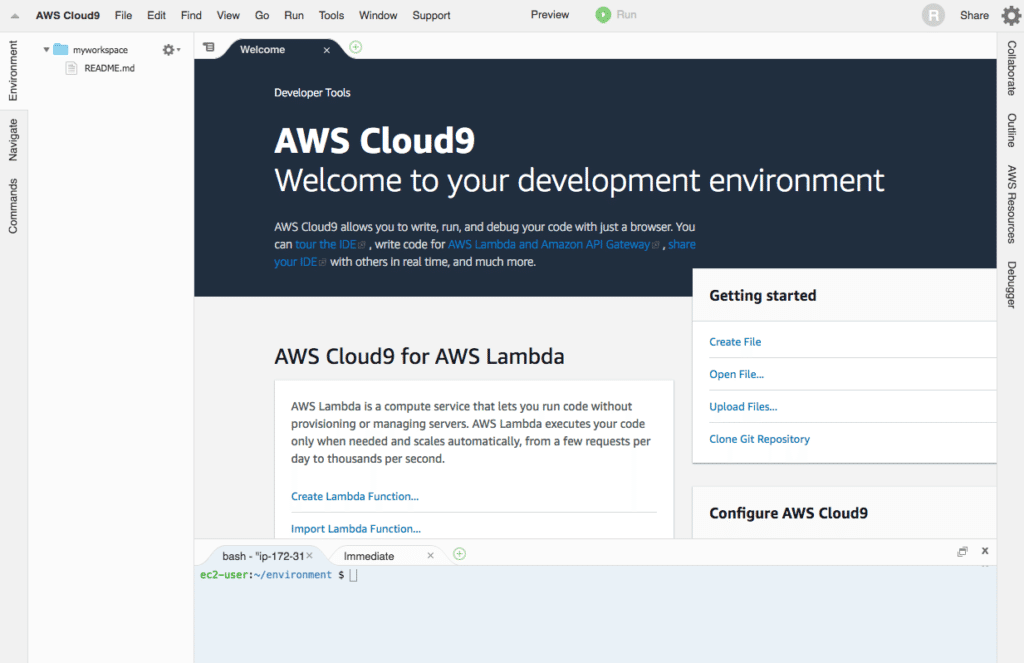Click the Share button
Viewport: 1024px width, 663px height.
click(974, 15)
